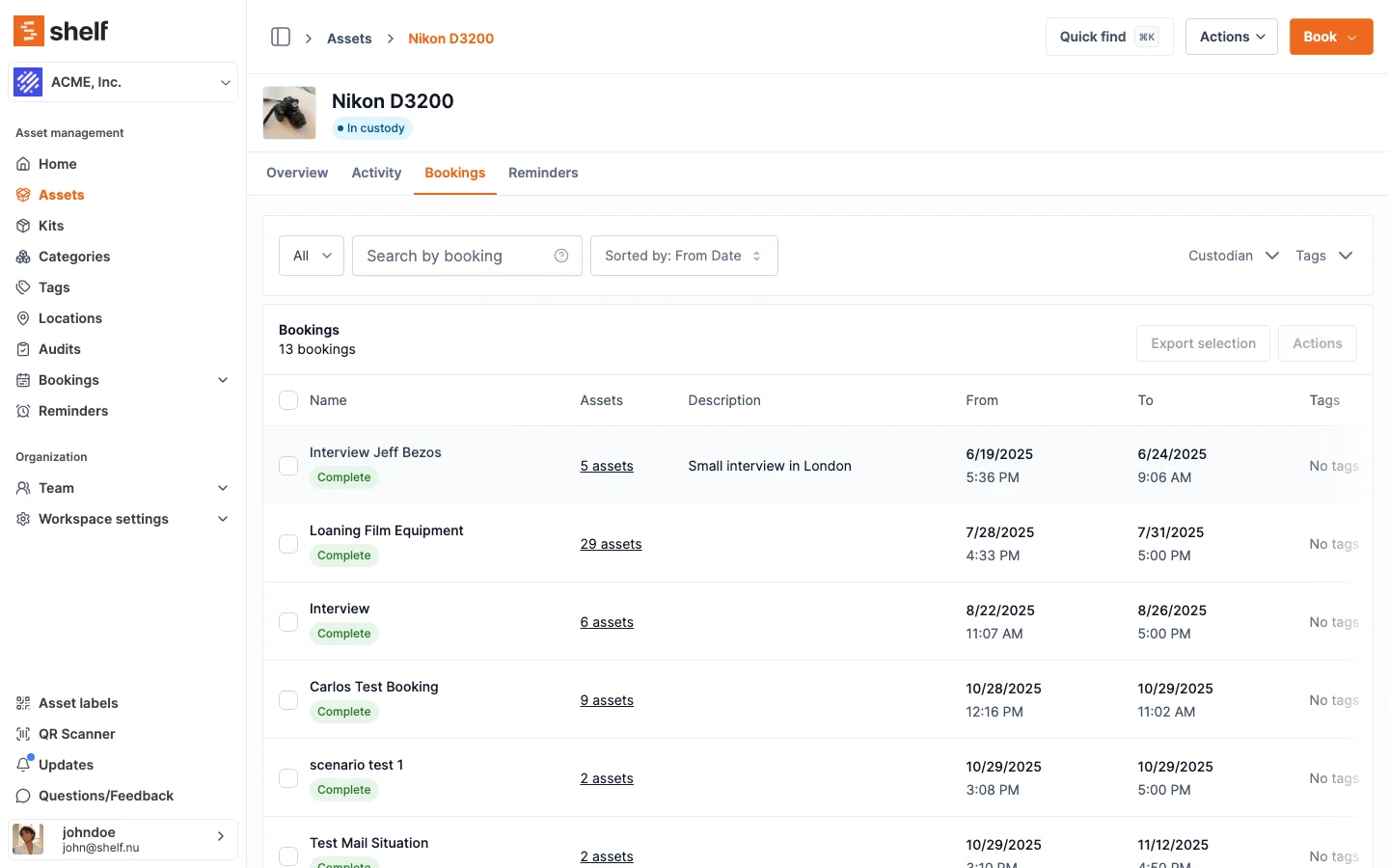
Task: Go to Kits in the sidebar
Action: point(51,226)
